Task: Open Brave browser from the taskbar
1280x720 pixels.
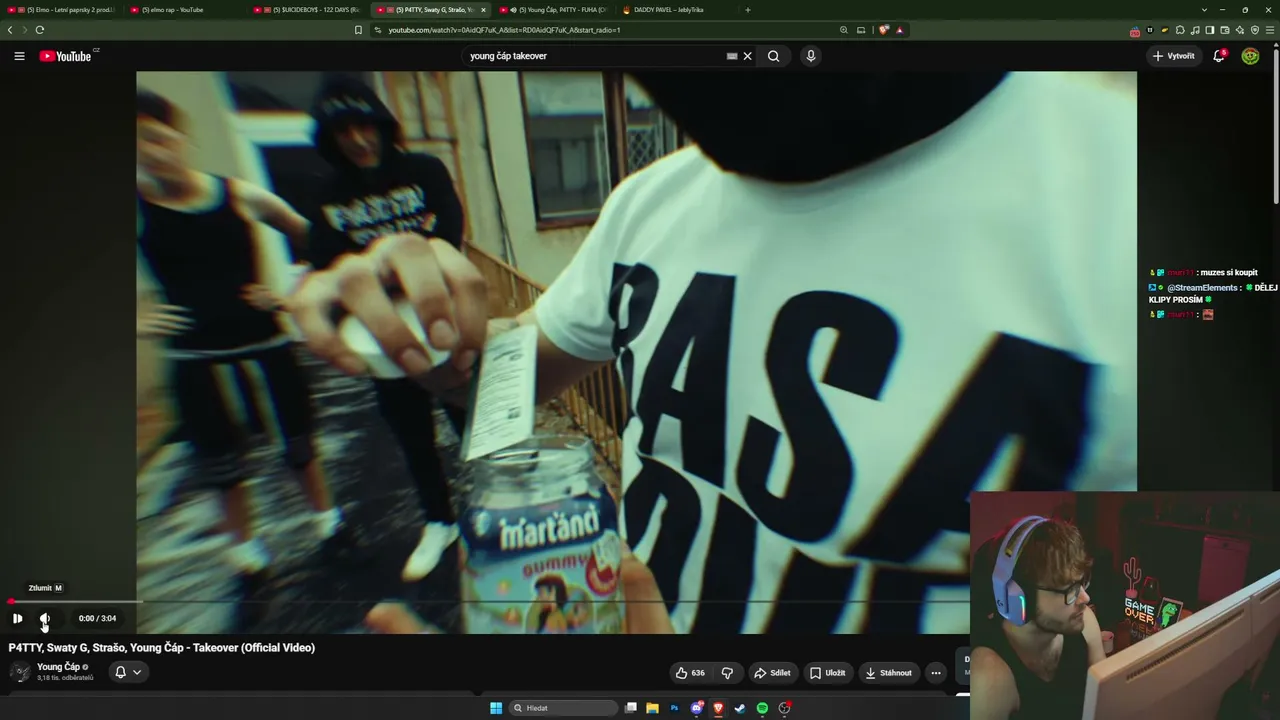Action: pyautogui.click(x=718, y=708)
